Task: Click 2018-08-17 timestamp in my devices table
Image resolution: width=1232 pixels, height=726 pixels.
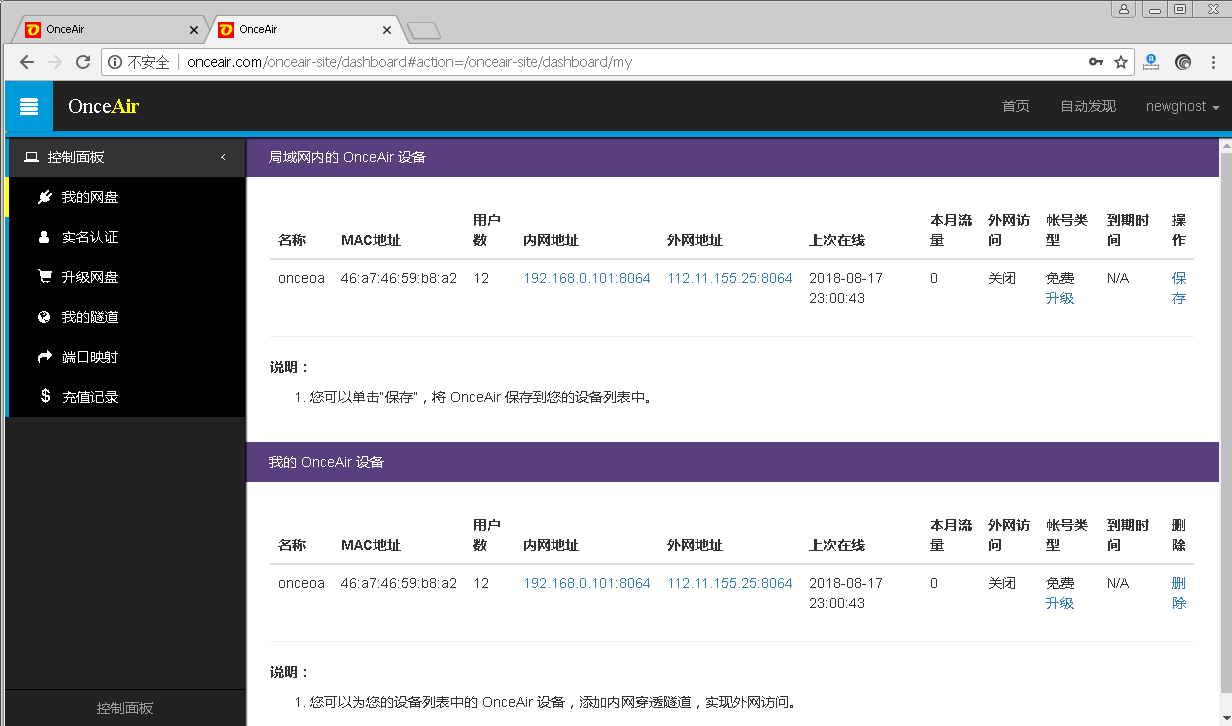Action: coord(846,593)
